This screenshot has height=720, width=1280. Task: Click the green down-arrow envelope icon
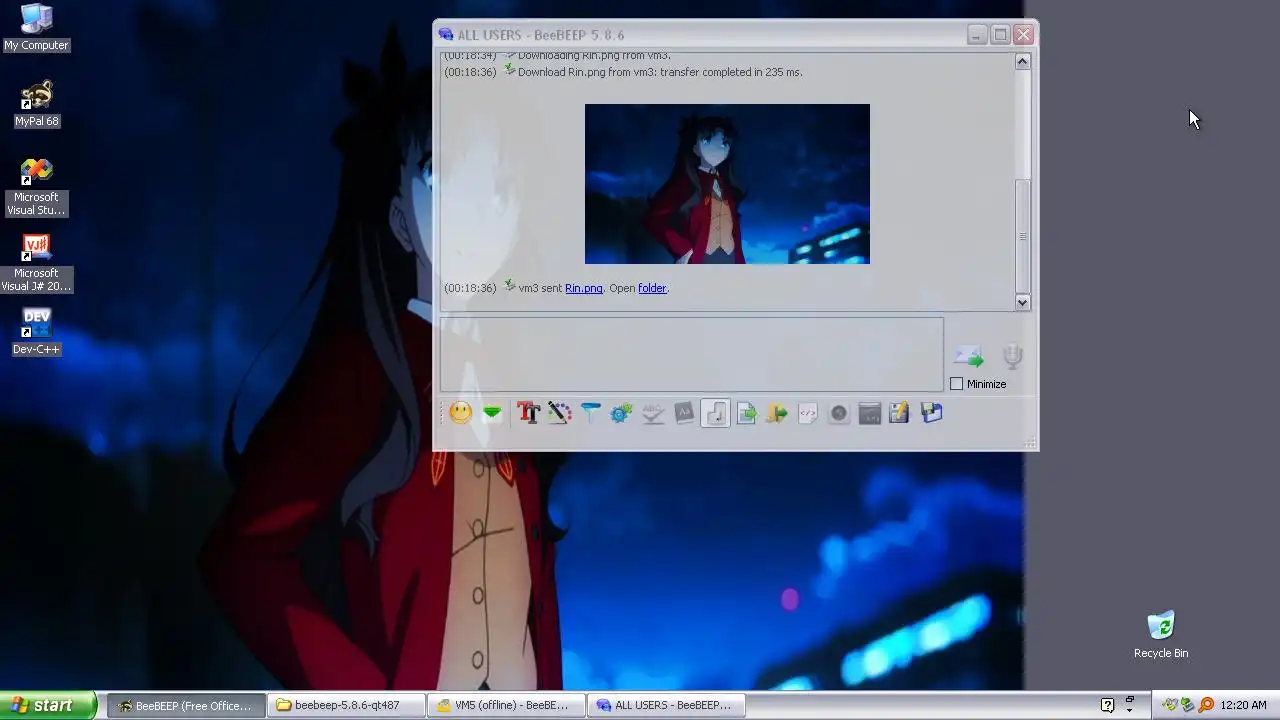point(492,413)
